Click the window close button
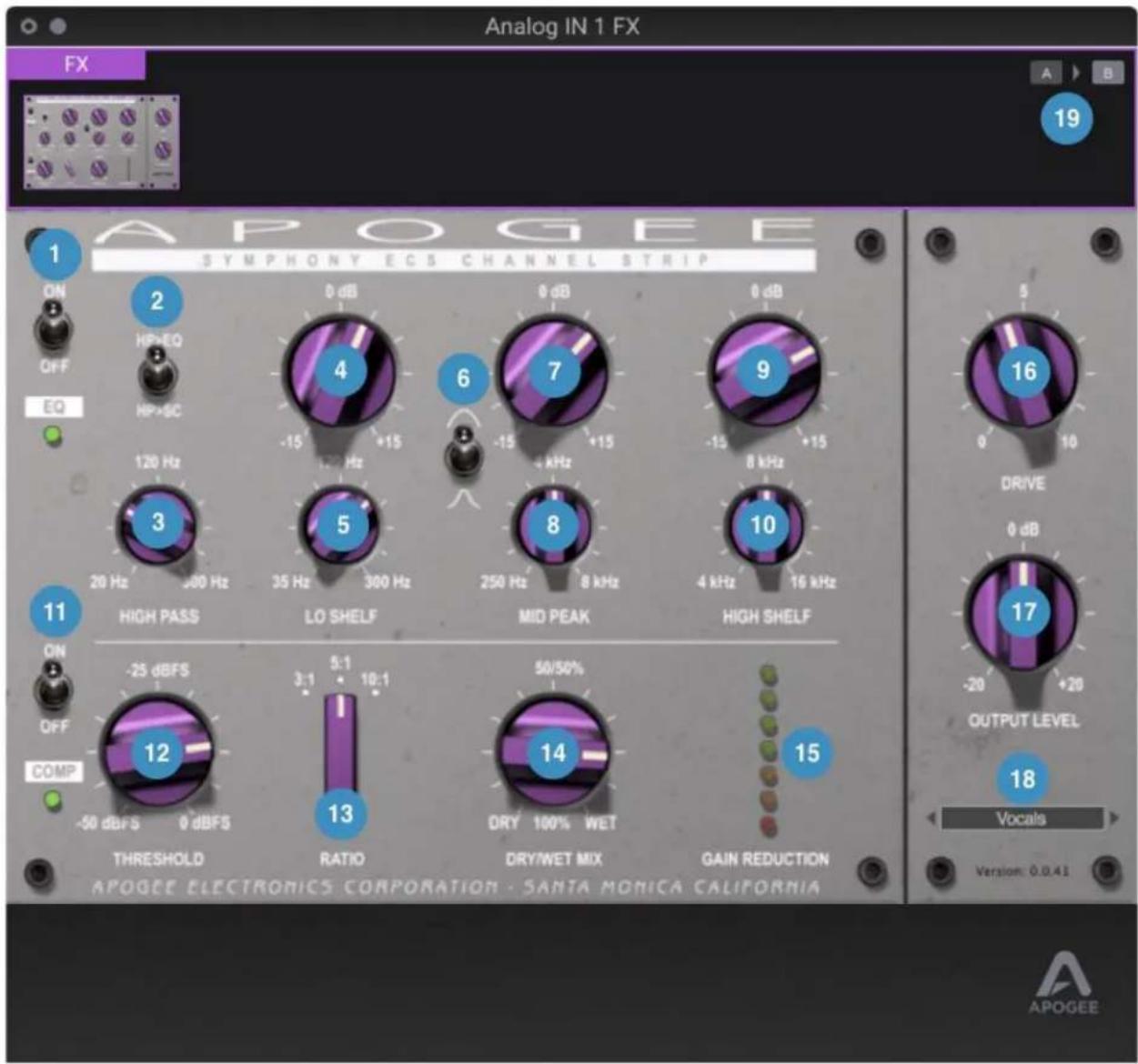The image size is (1138, 1064). pyautogui.click(x=28, y=26)
